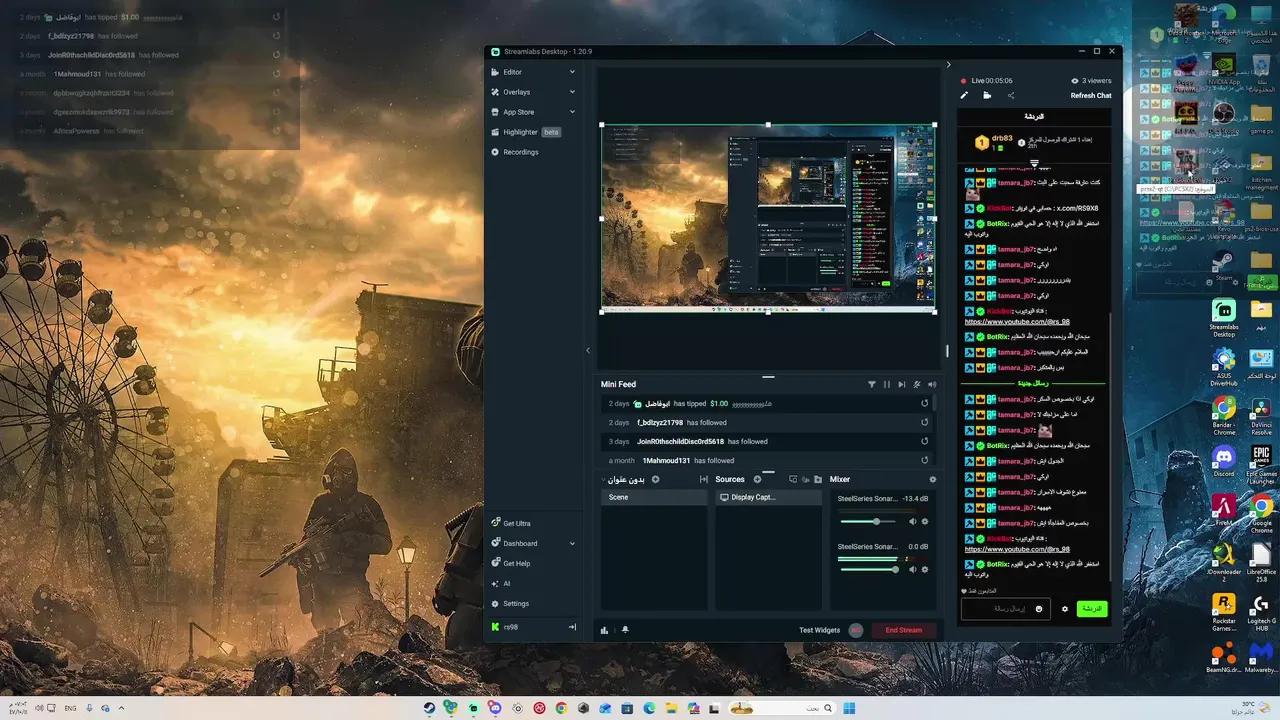Click End Stream
The image size is (1280, 720).
pos(904,630)
